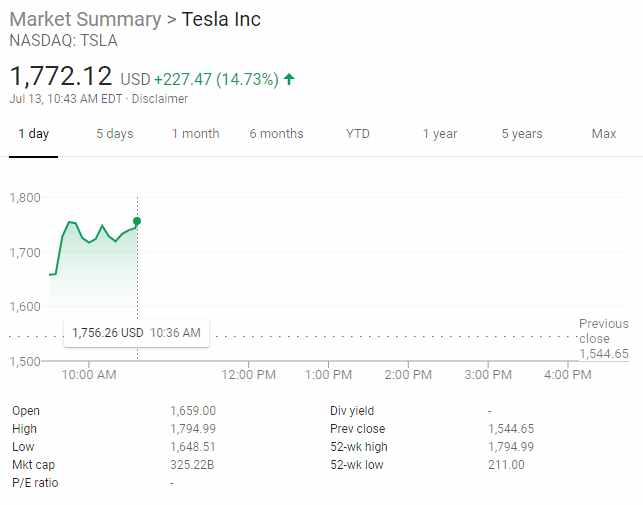The image size is (643, 505).
Task: Select the 1 day tab
Action: click(33, 134)
